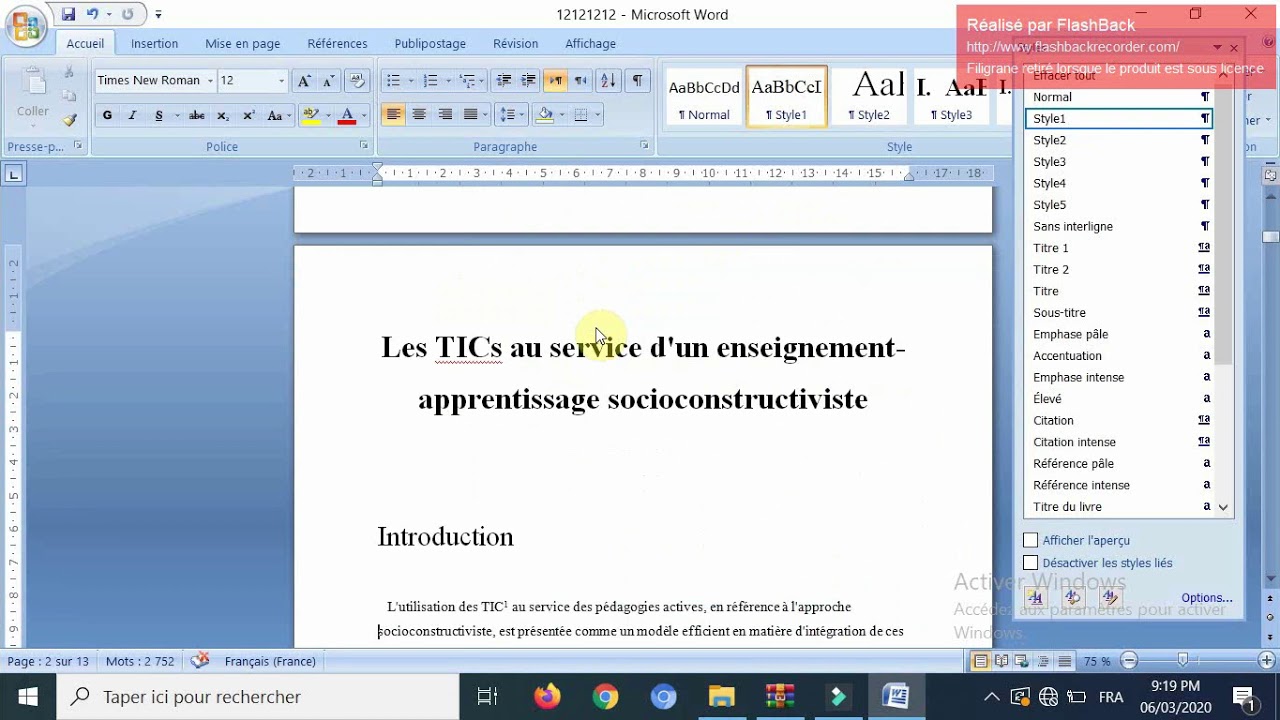Open the font size dropdown showing 12

click(x=281, y=81)
